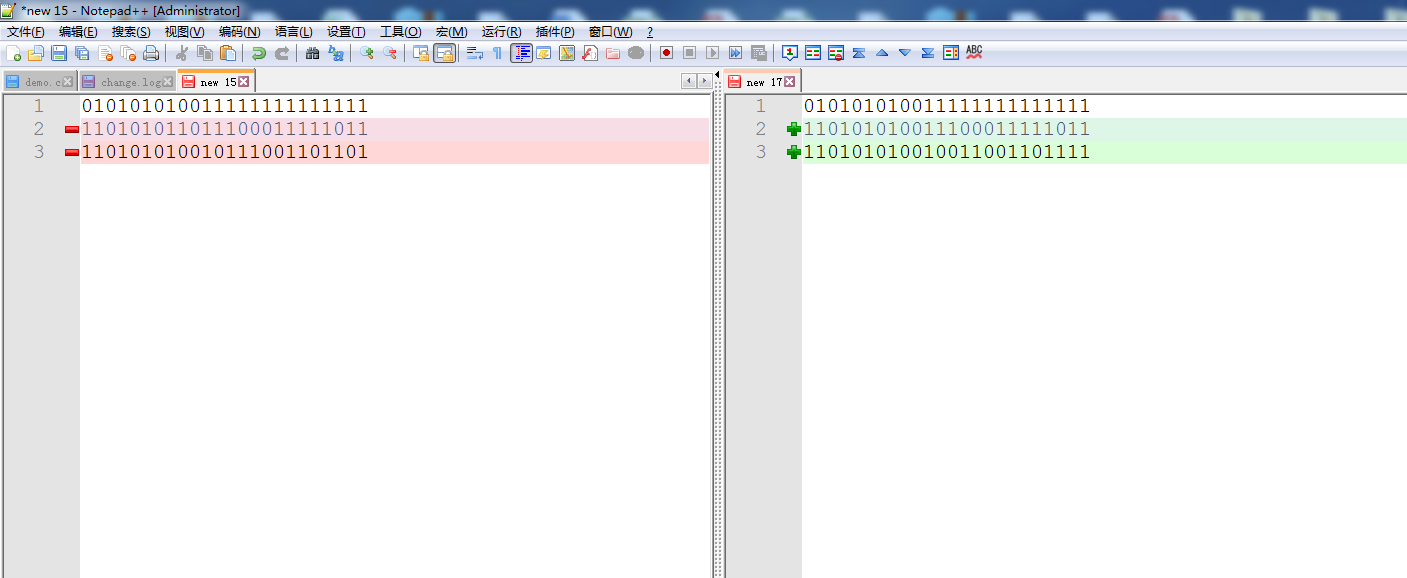Click the Cut scissors icon
This screenshot has height=578, width=1407.
(182, 53)
